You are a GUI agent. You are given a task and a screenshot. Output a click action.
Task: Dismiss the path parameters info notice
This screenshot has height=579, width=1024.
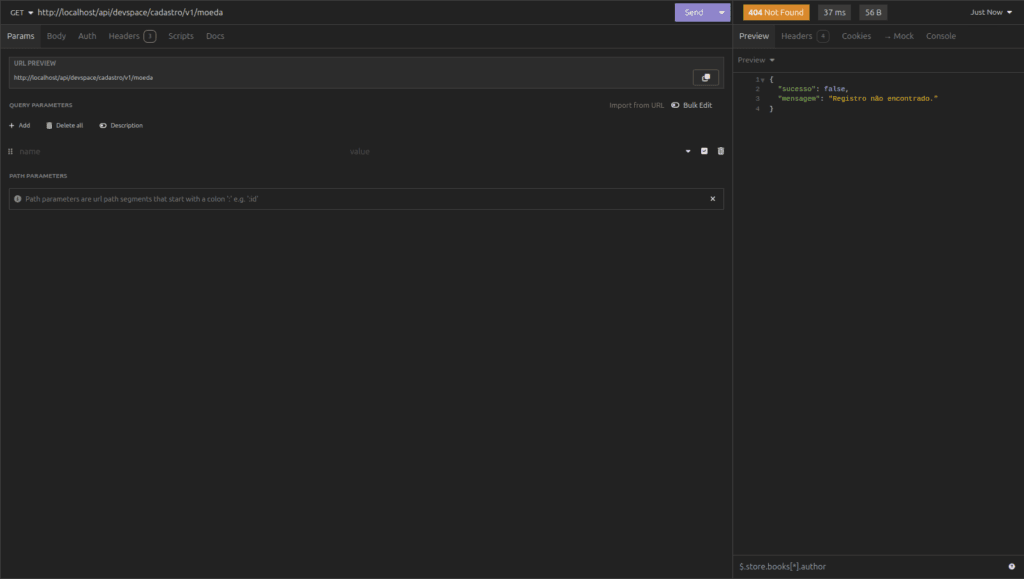pyautogui.click(x=712, y=199)
